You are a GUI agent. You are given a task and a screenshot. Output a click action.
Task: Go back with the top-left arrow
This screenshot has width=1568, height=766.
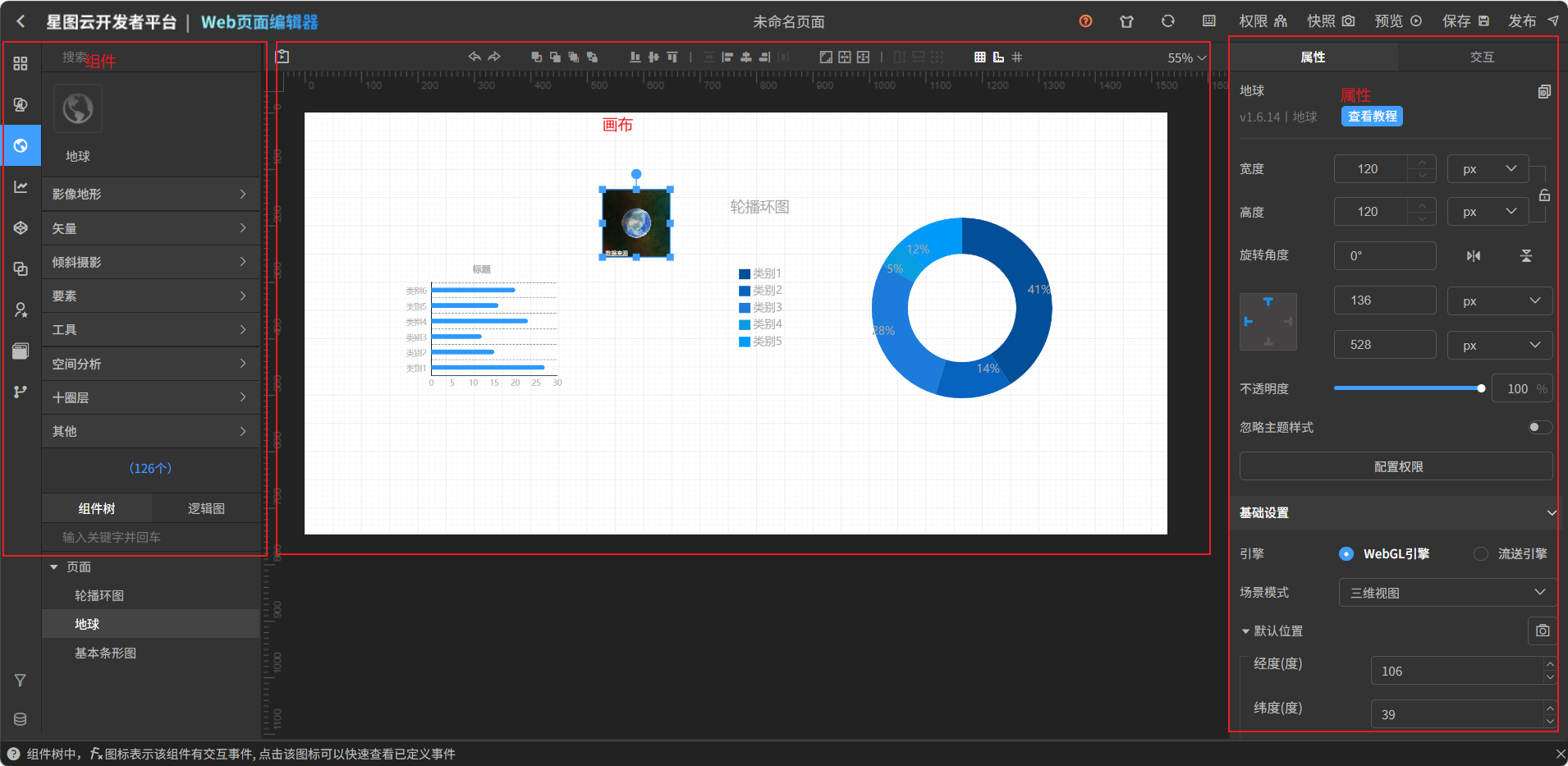(x=21, y=21)
